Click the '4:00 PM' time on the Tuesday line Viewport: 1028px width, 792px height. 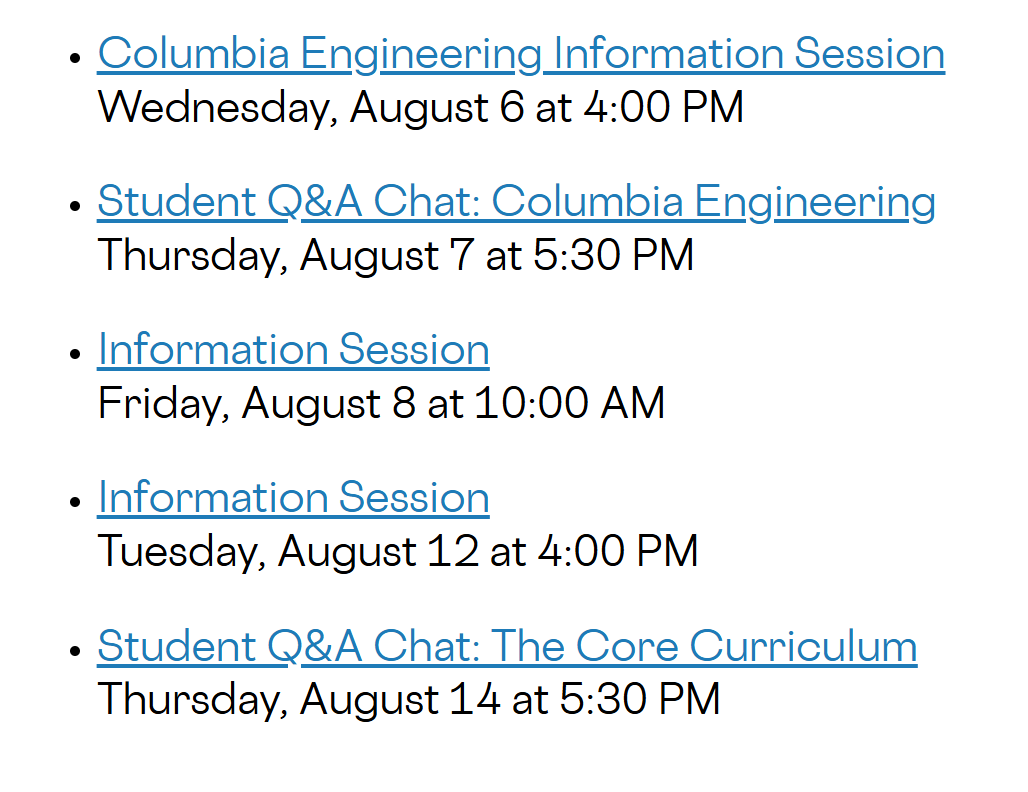click(618, 551)
